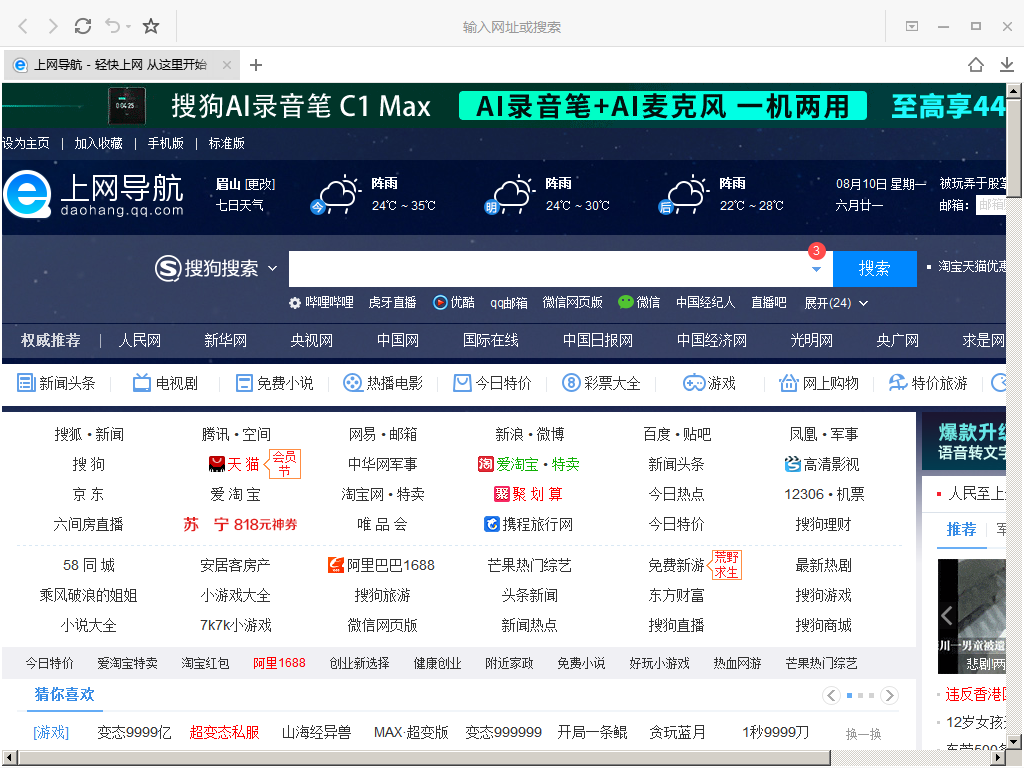View day-after weather icon marked 后

pyautogui.click(x=684, y=194)
